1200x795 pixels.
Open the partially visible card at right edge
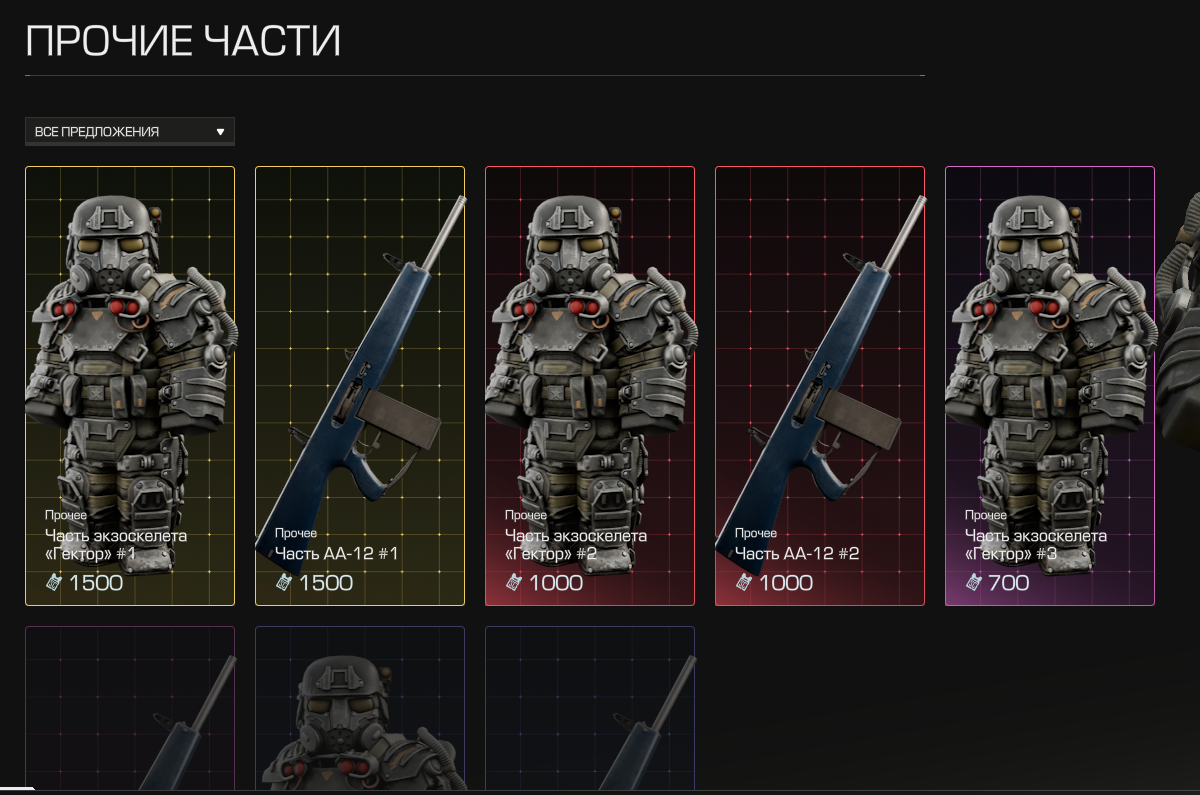click(1178, 386)
